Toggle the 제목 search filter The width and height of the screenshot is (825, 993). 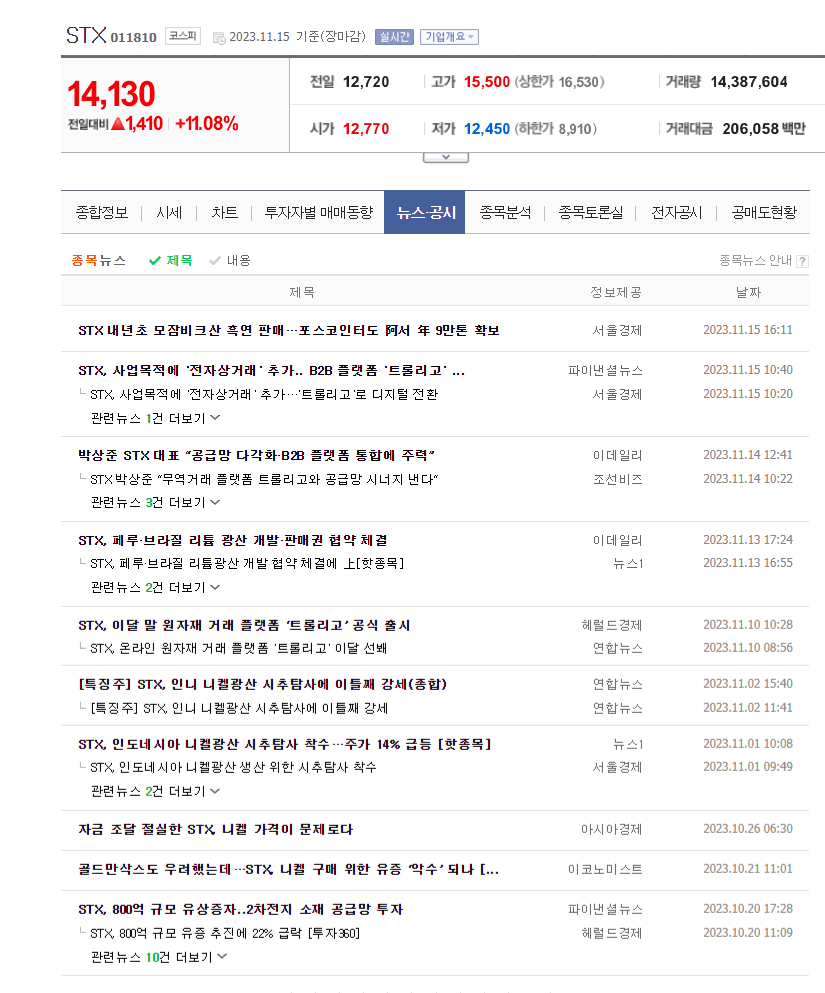pos(171,260)
